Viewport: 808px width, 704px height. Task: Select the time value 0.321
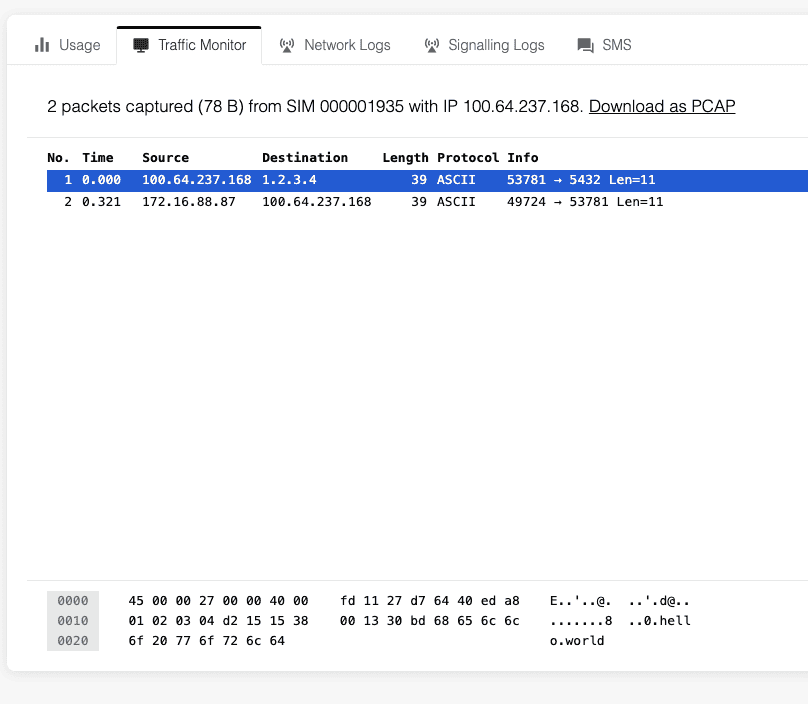[x=102, y=202]
